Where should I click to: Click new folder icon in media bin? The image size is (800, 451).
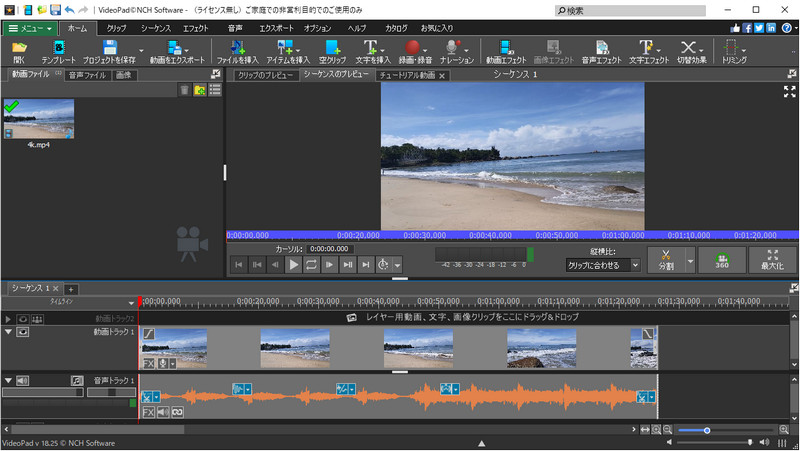pyautogui.click(x=200, y=90)
